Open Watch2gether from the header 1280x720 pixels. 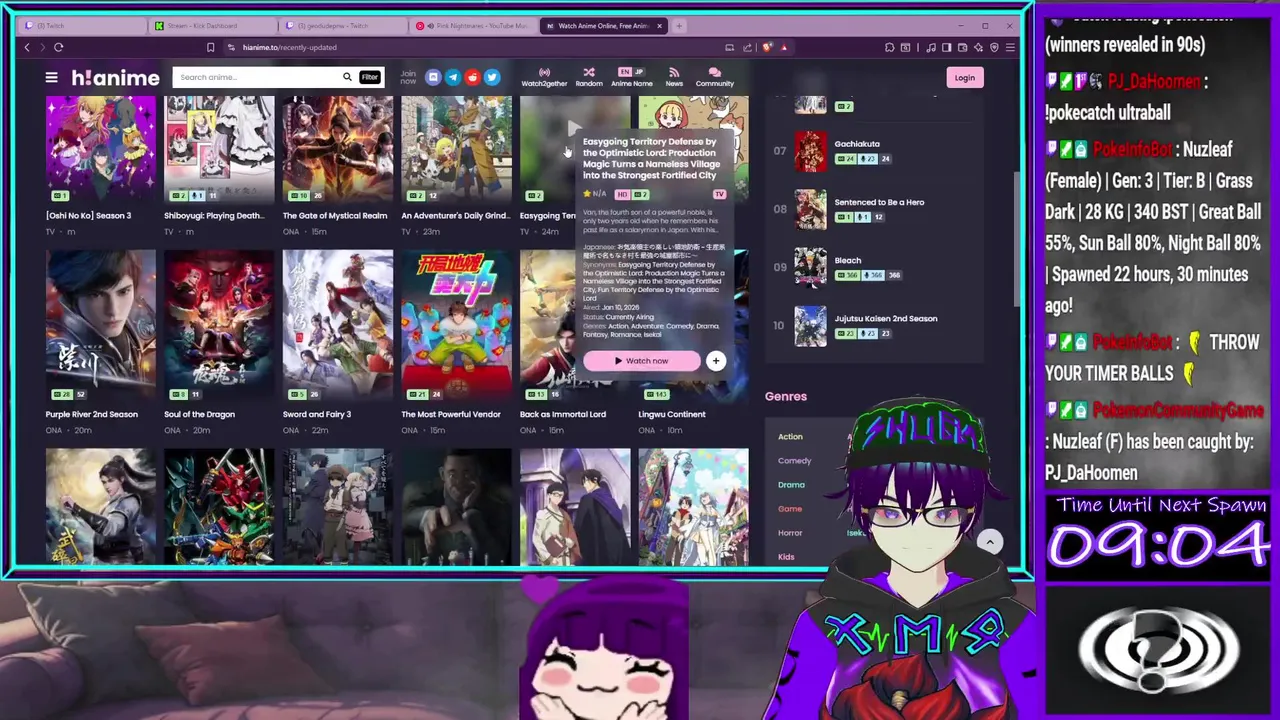point(544,77)
